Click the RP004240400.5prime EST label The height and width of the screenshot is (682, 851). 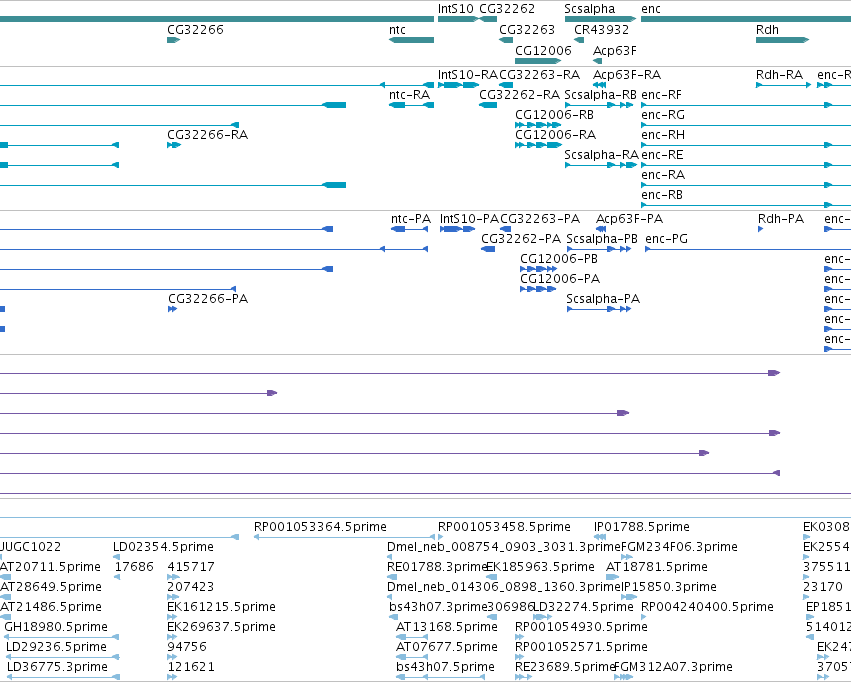click(707, 607)
